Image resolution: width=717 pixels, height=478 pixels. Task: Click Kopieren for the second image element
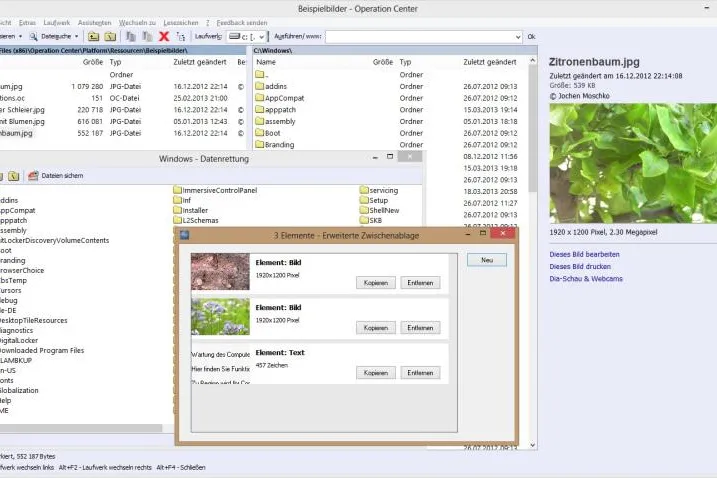(376, 328)
